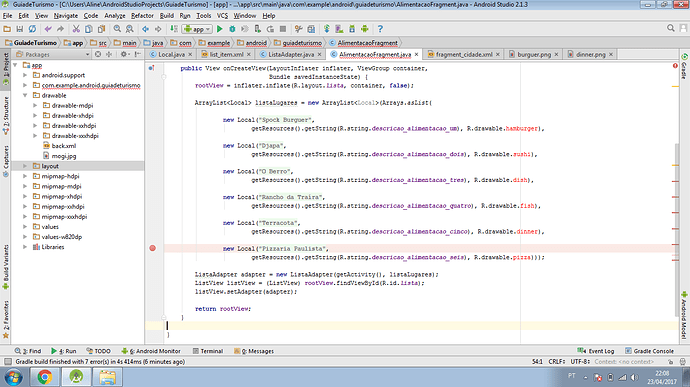
Task: Open the app run configuration dropdown
Action: click(197, 29)
